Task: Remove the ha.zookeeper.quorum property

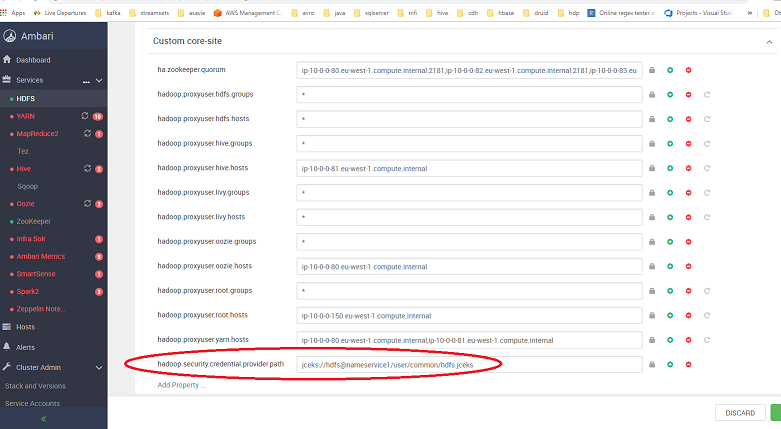Action: click(688, 70)
